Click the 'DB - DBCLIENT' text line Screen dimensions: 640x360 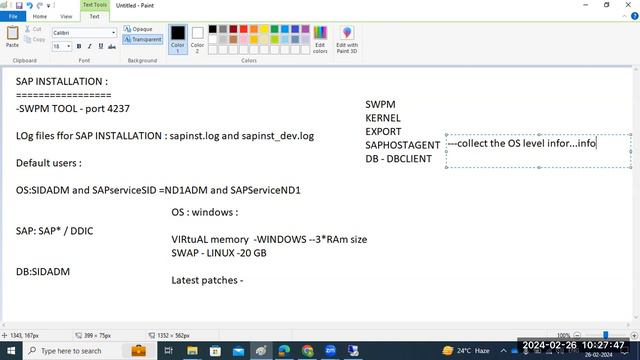point(398,159)
